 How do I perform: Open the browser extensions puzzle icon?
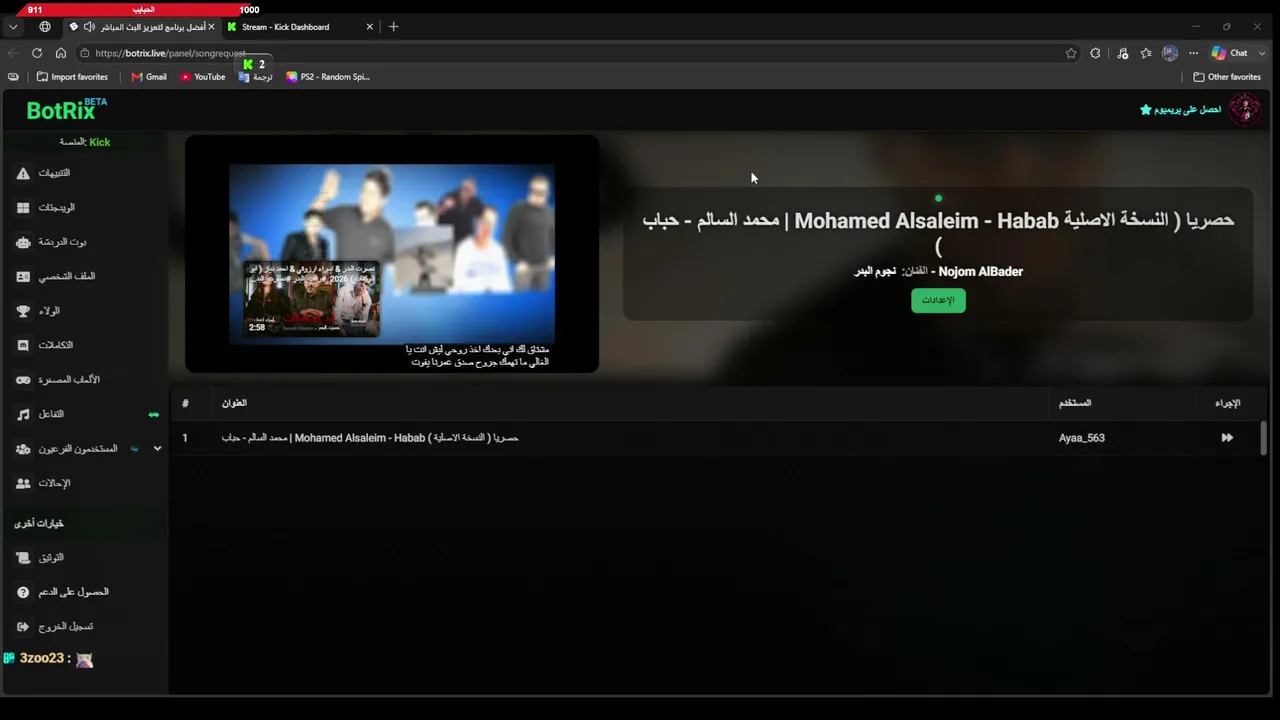[1096, 53]
